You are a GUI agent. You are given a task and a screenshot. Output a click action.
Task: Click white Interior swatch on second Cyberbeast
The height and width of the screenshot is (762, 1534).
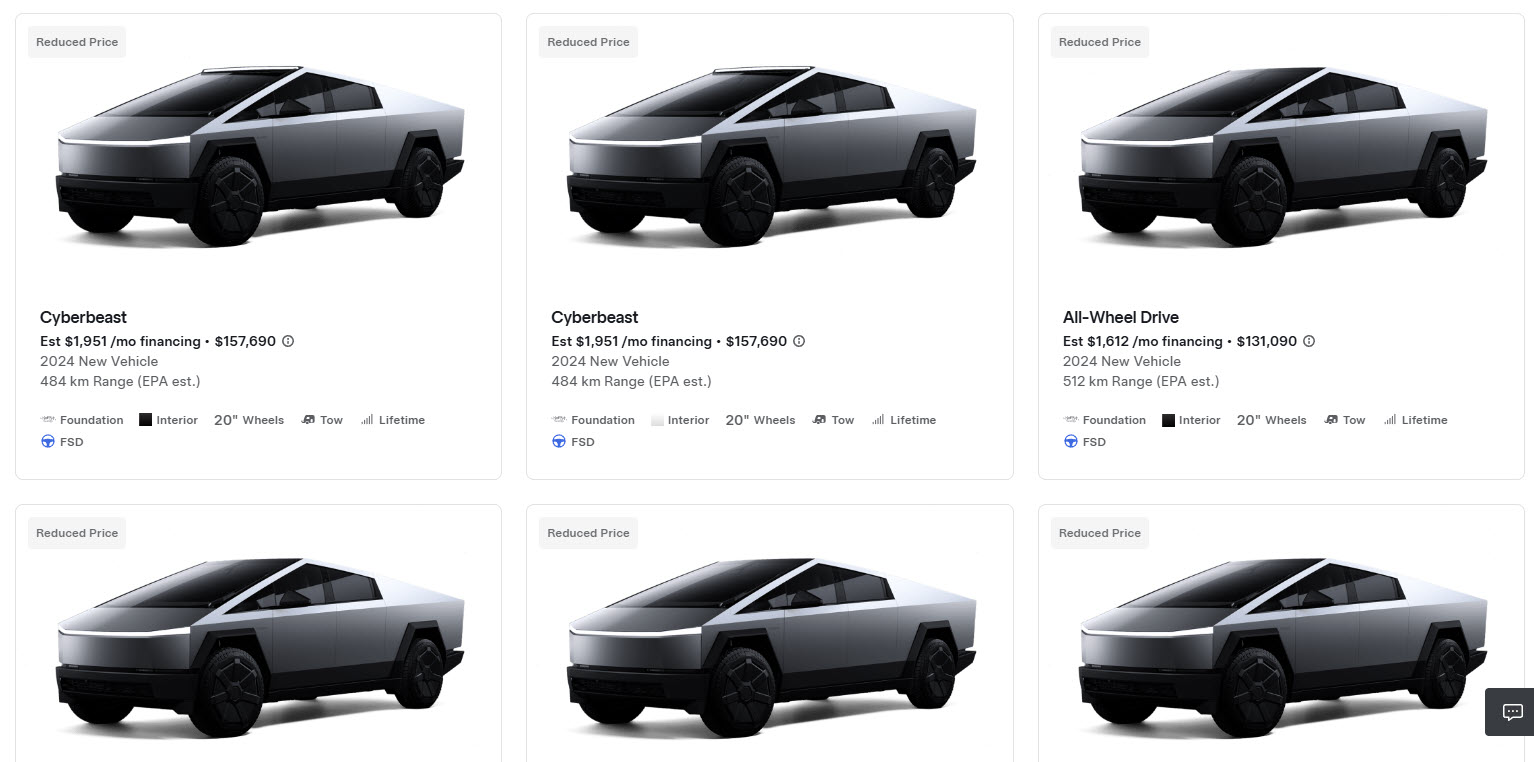(x=657, y=420)
